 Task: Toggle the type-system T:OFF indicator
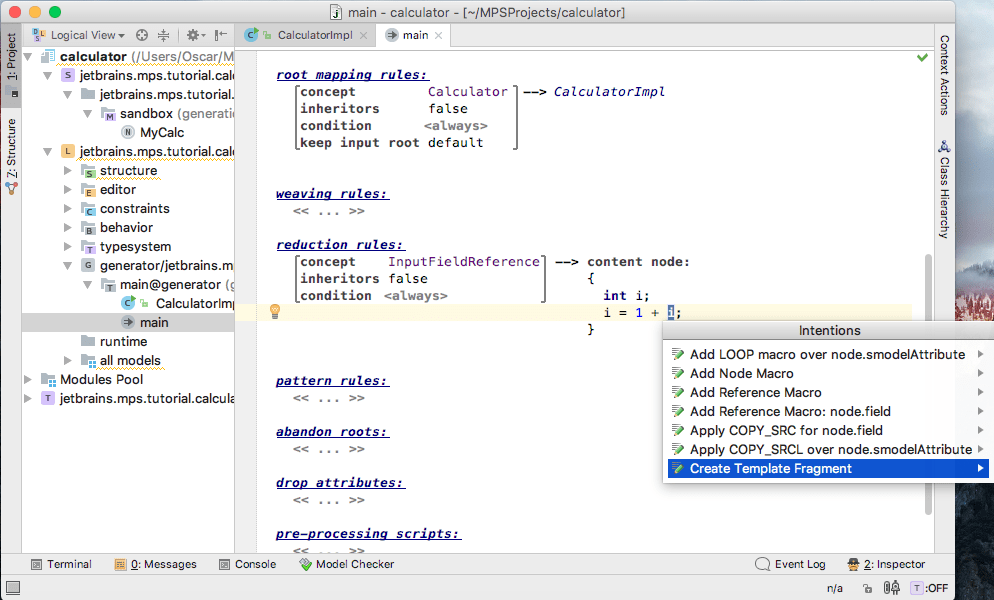(x=929, y=588)
